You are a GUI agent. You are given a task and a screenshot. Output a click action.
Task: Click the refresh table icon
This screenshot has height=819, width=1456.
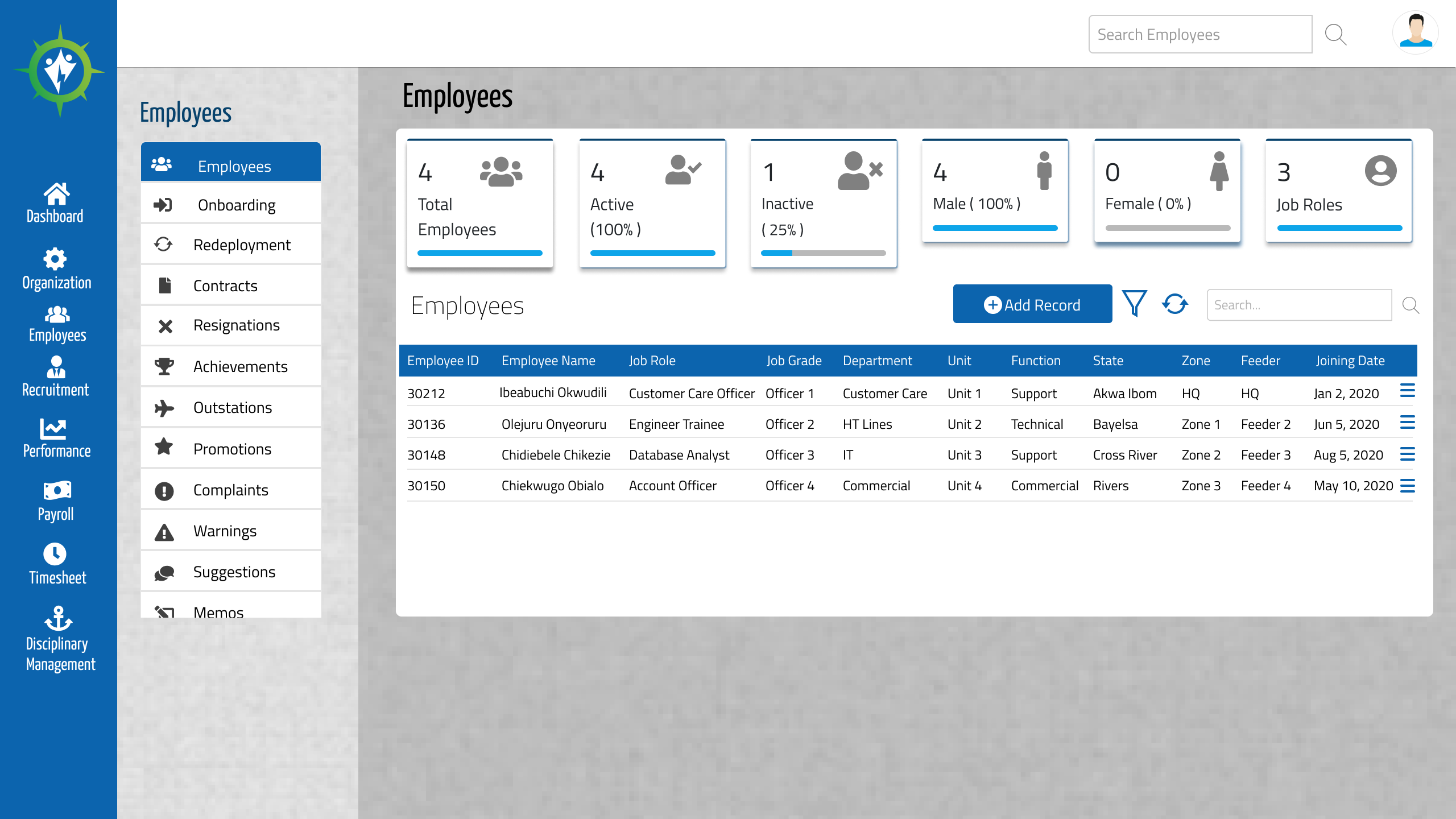click(1175, 304)
